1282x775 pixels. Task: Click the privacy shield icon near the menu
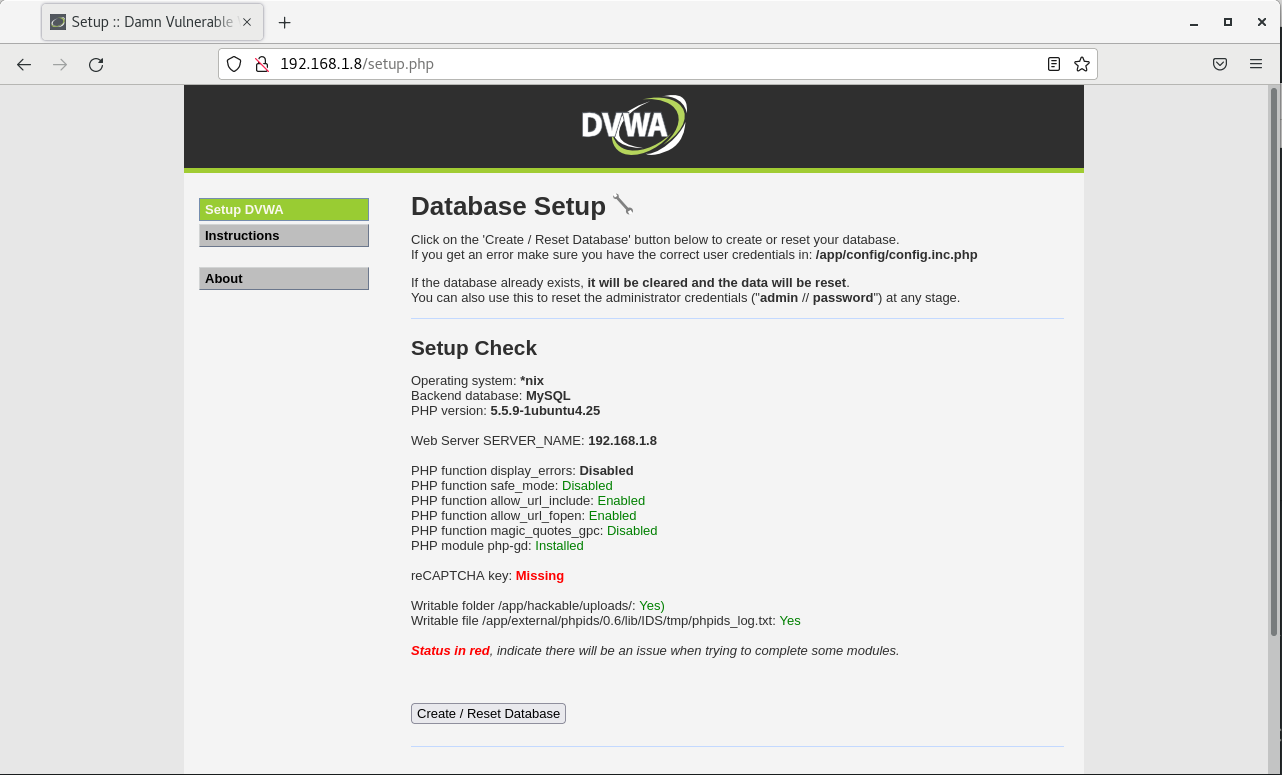pos(1220,63)
